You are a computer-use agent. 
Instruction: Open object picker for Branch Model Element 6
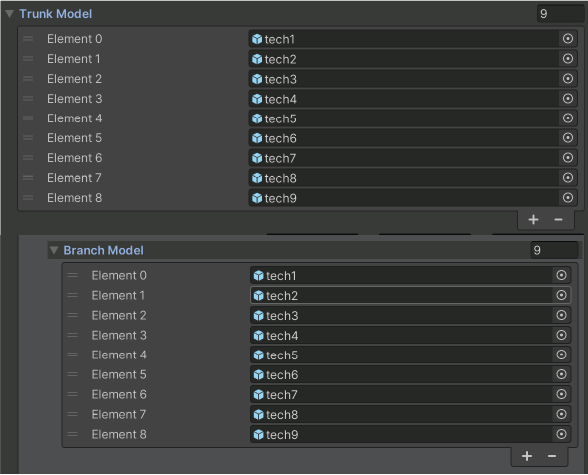tap(561, 394)
